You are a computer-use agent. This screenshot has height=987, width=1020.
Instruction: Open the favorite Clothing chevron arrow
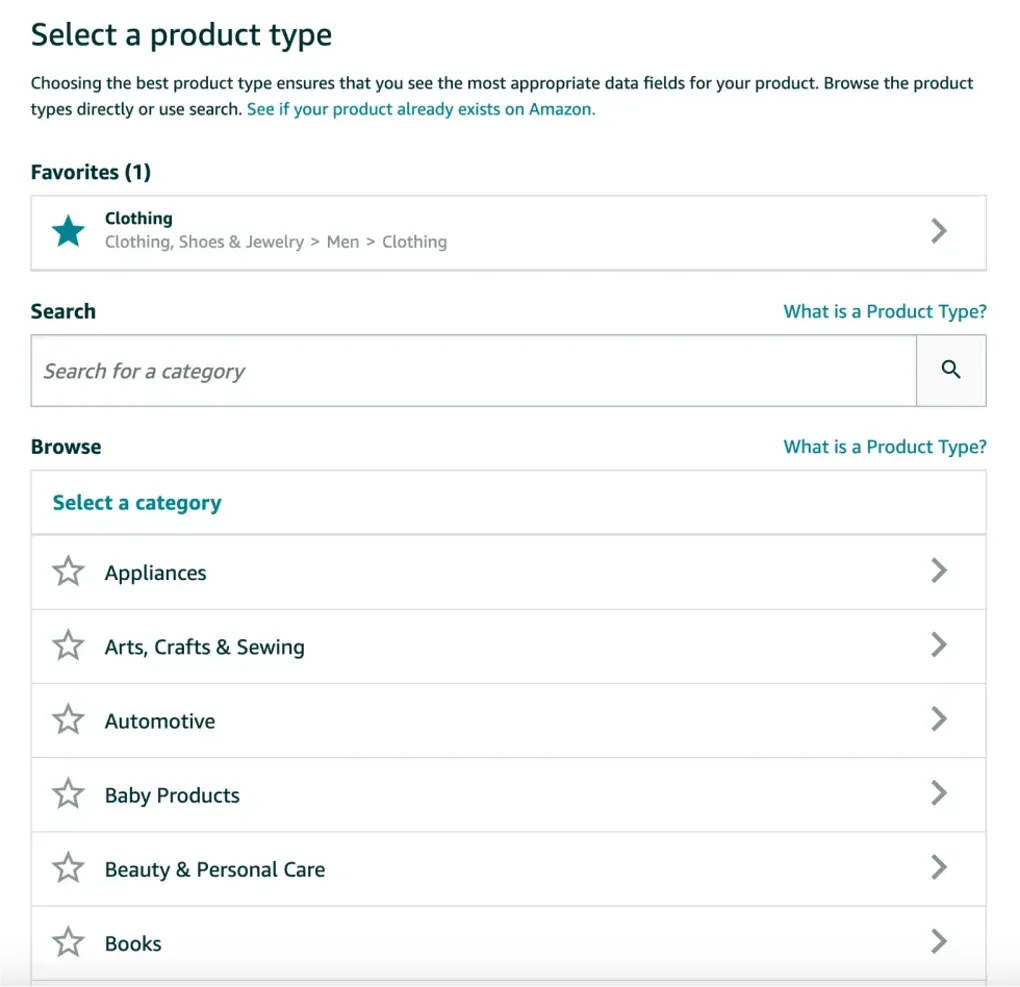click(938, 231)
